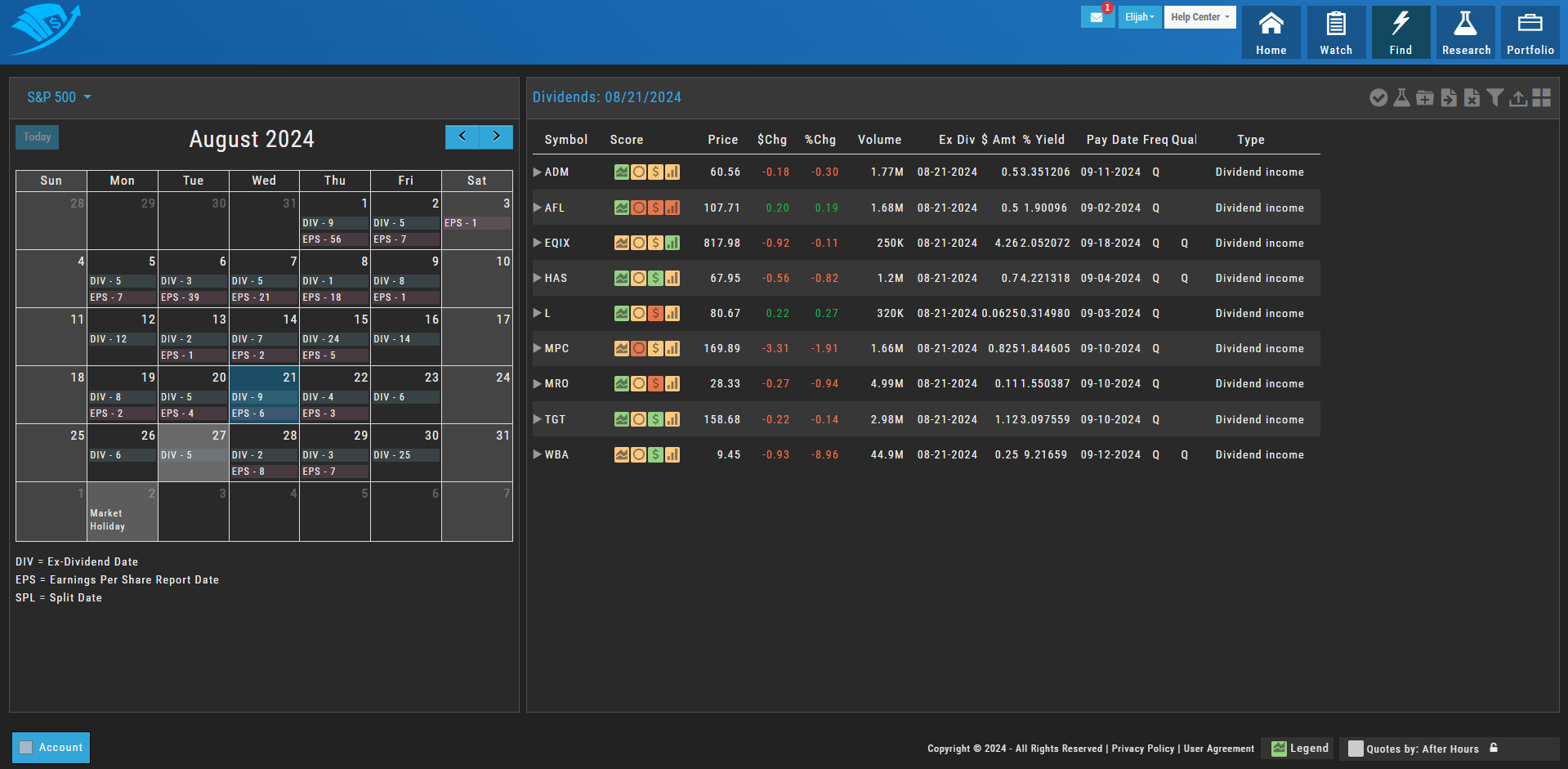Image resolution: width=1568 pixels, height=769 pixels.
Task: Sort by Pay Date column header
Action: pyautogui.click(x=1113, y=140)
